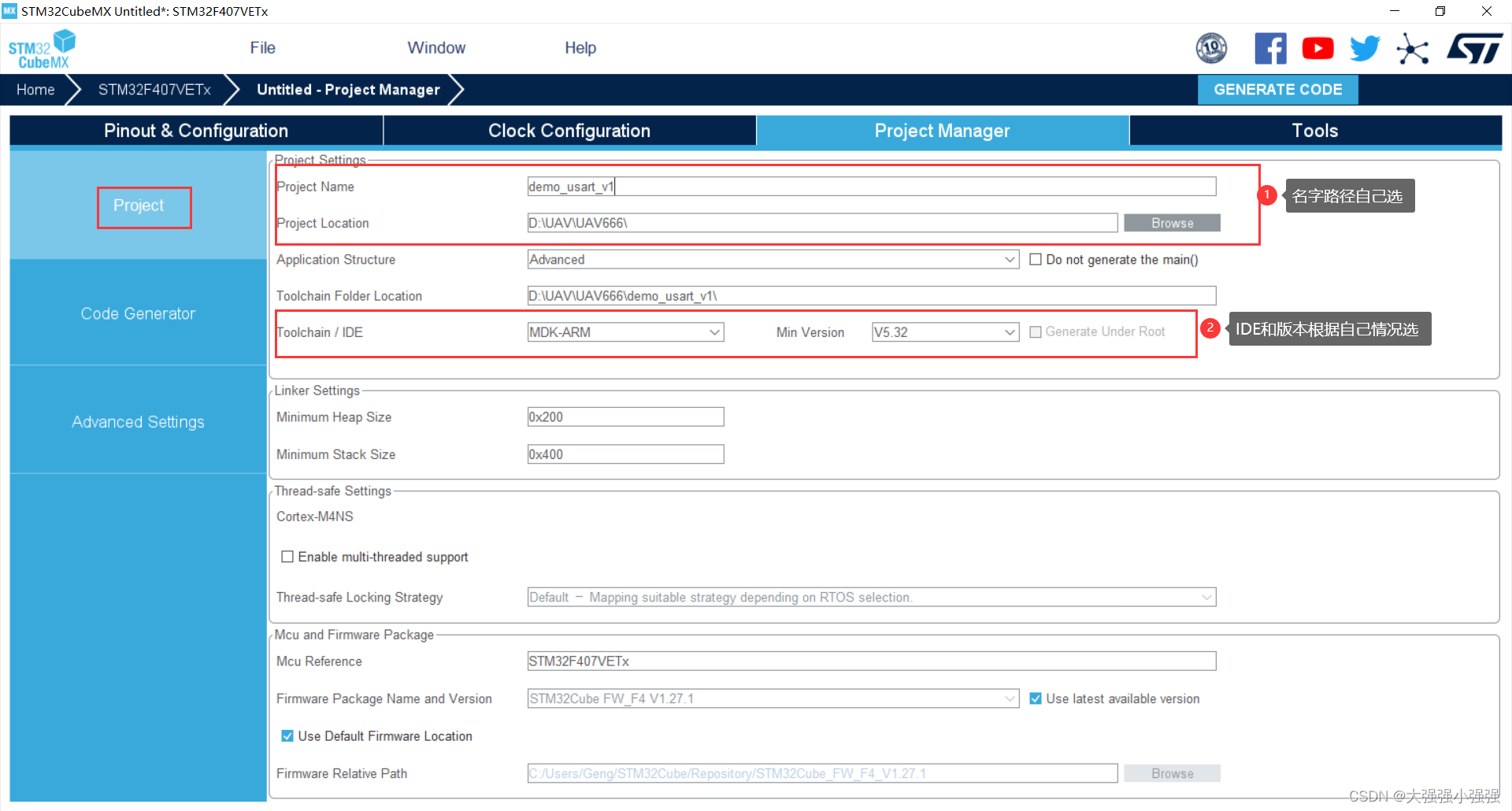Open the Help menu

coord(580,48)
